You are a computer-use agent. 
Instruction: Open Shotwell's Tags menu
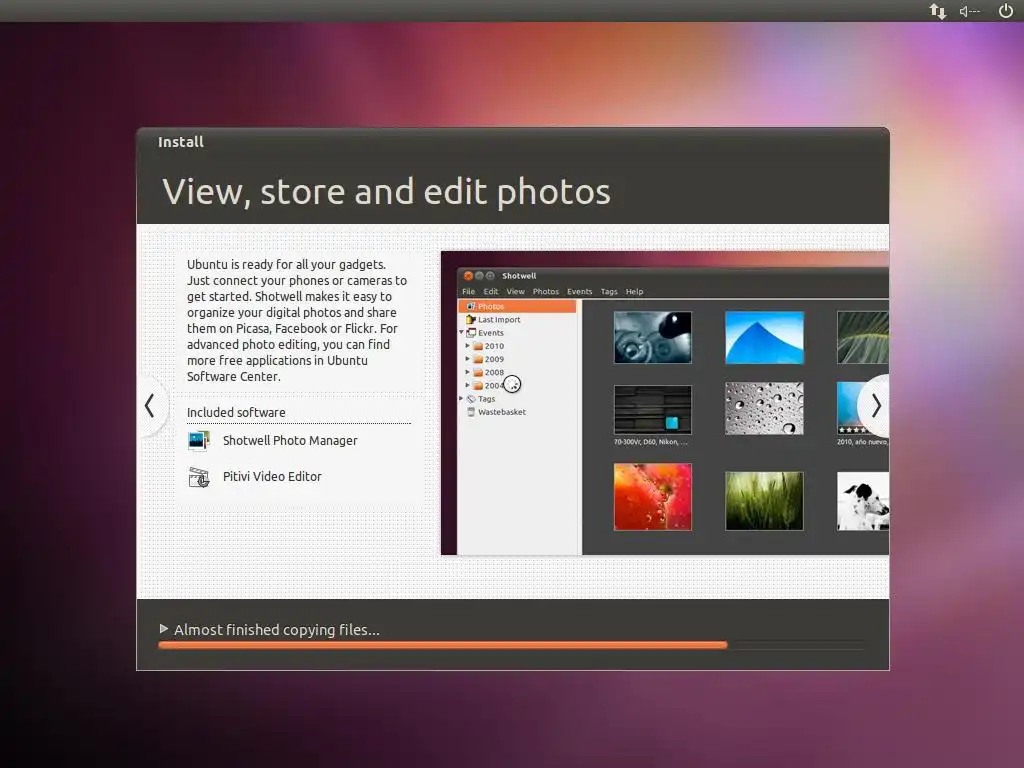[x=609, y=292]
